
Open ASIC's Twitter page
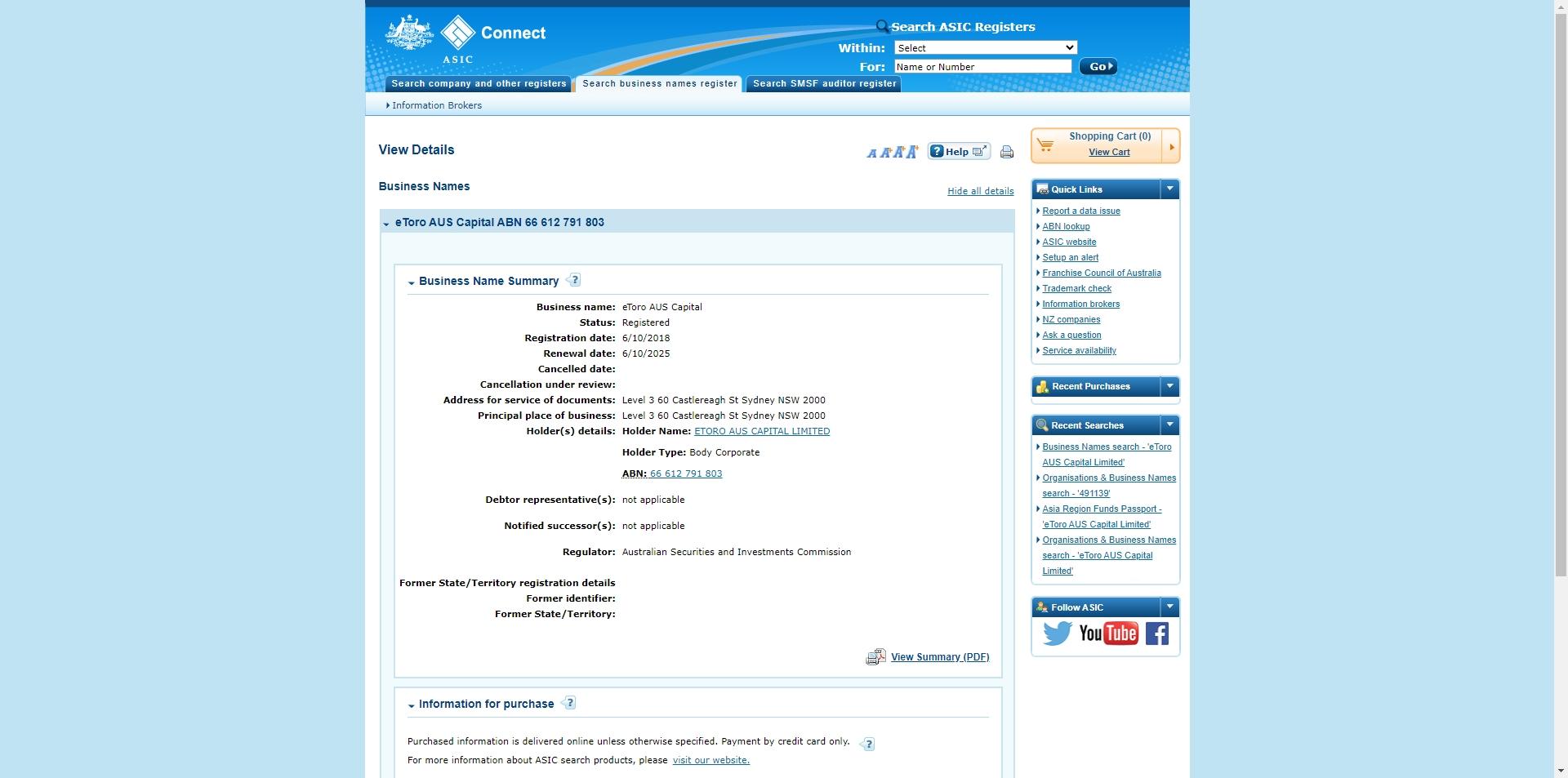click(x=1057, y=634)
